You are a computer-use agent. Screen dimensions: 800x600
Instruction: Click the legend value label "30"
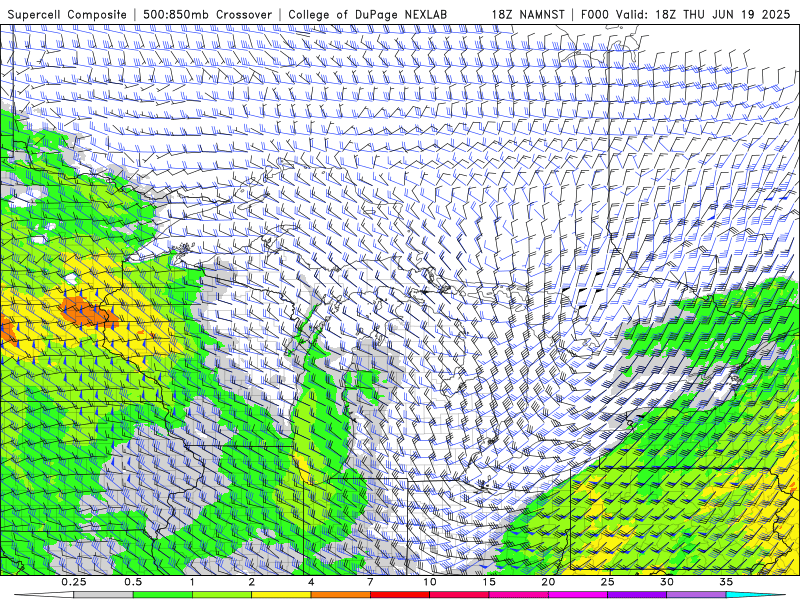pos(666,582)
